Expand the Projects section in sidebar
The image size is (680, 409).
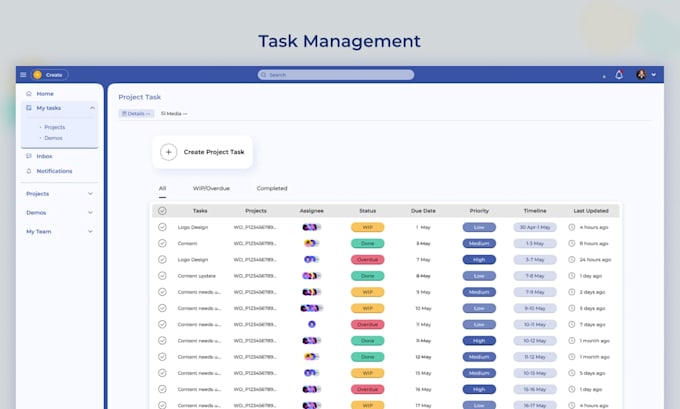pos(90,194)
